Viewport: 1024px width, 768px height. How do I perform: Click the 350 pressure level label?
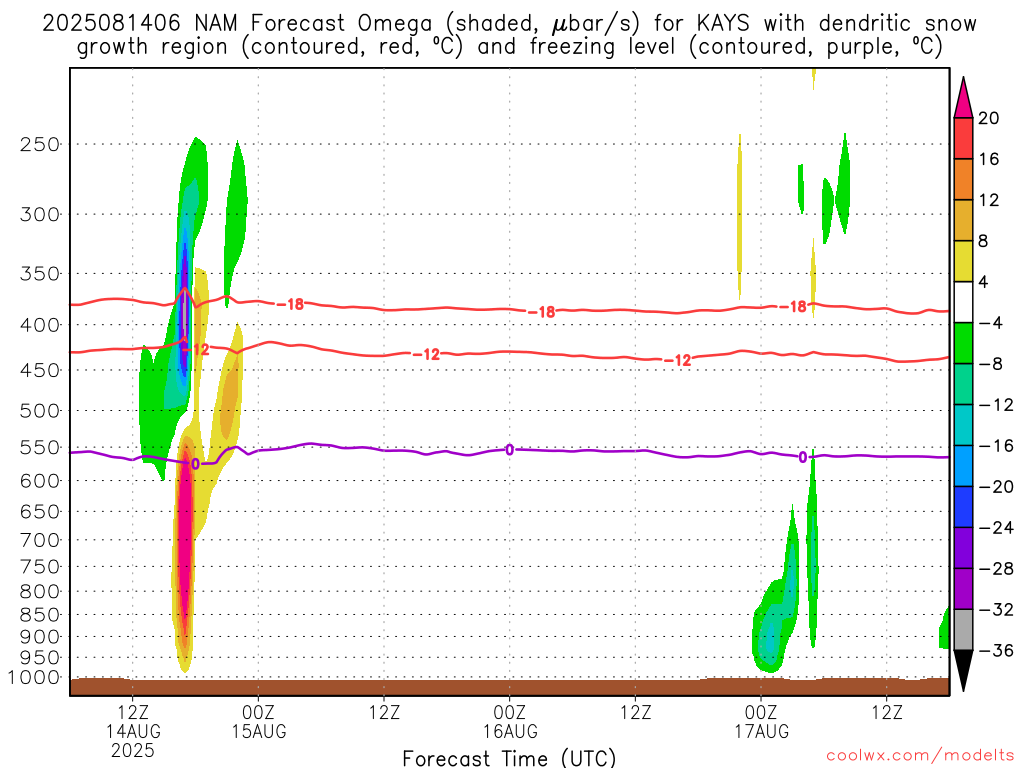tap(40, 274)
